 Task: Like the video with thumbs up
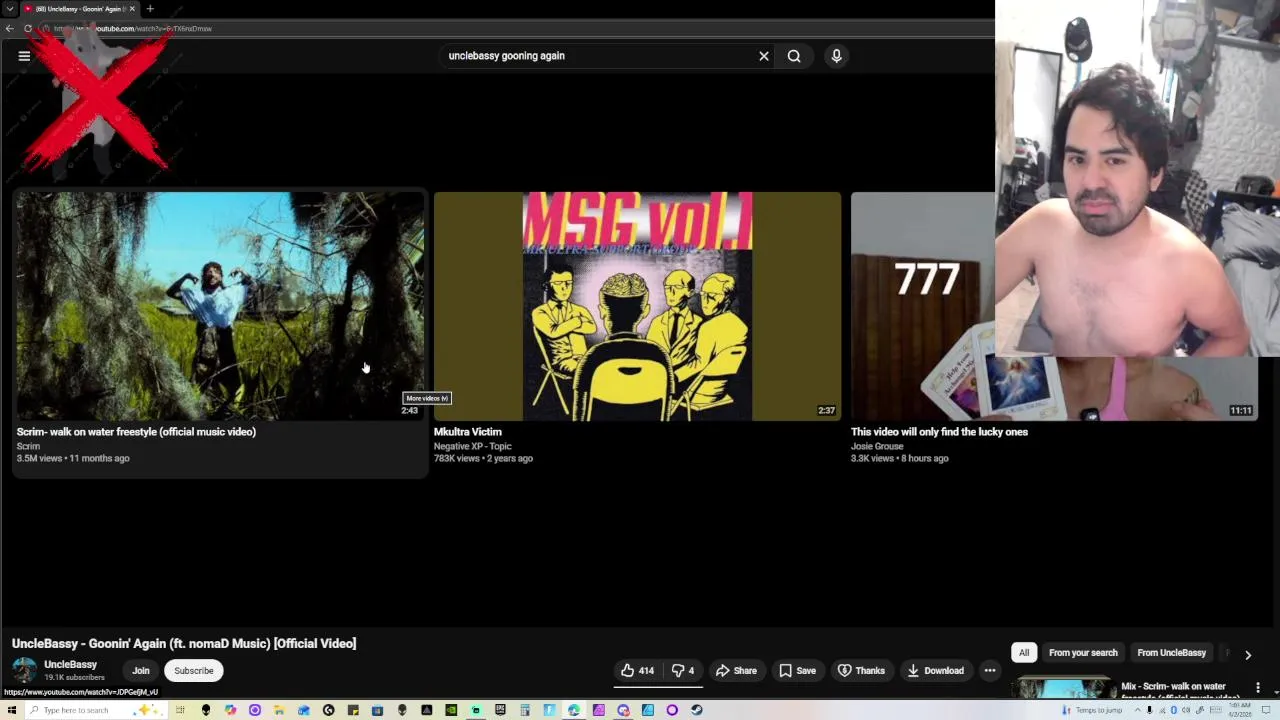[637, 671]
